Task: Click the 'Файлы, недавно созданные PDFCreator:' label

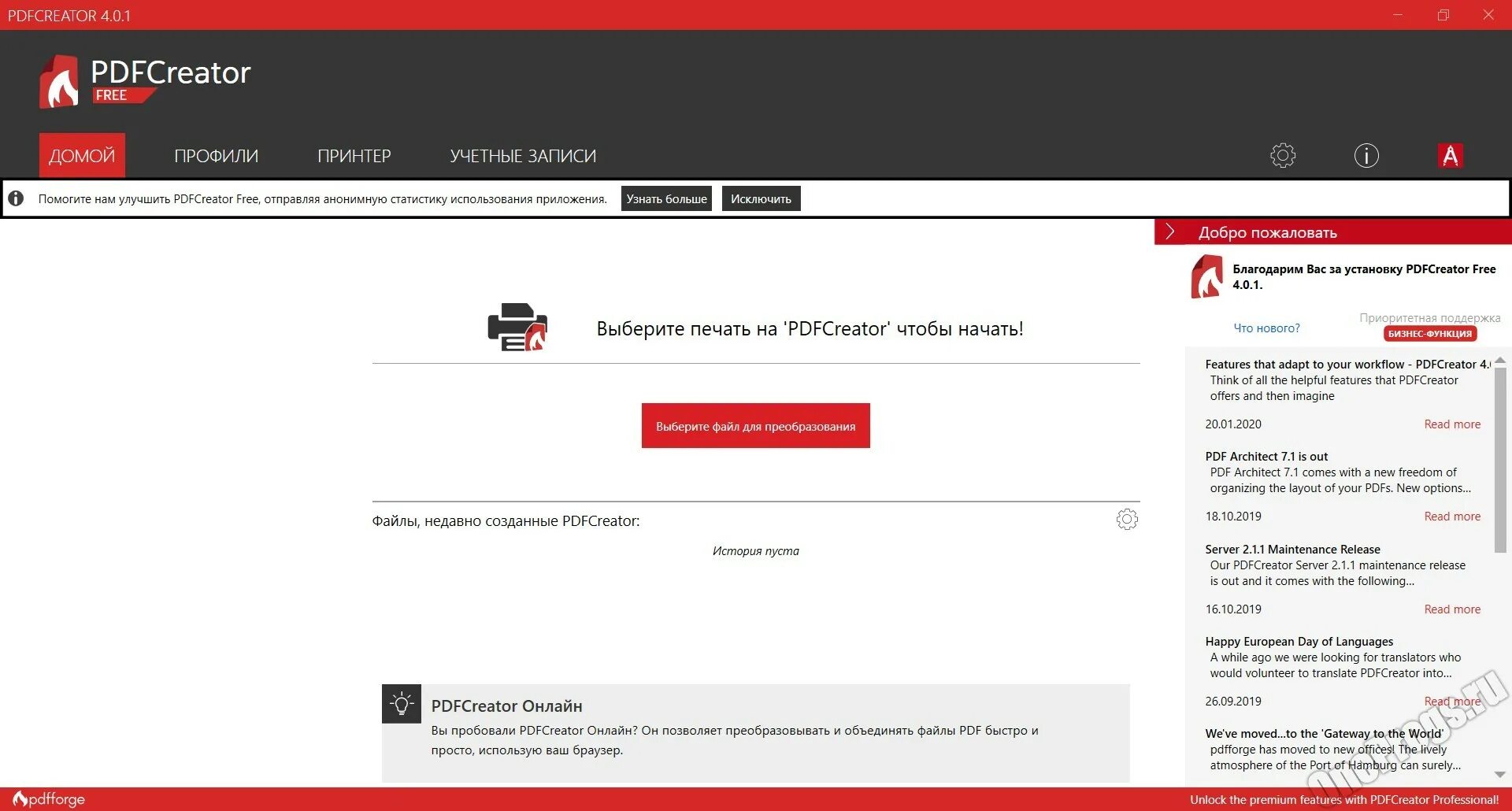Action: click(x=506, y=521)
